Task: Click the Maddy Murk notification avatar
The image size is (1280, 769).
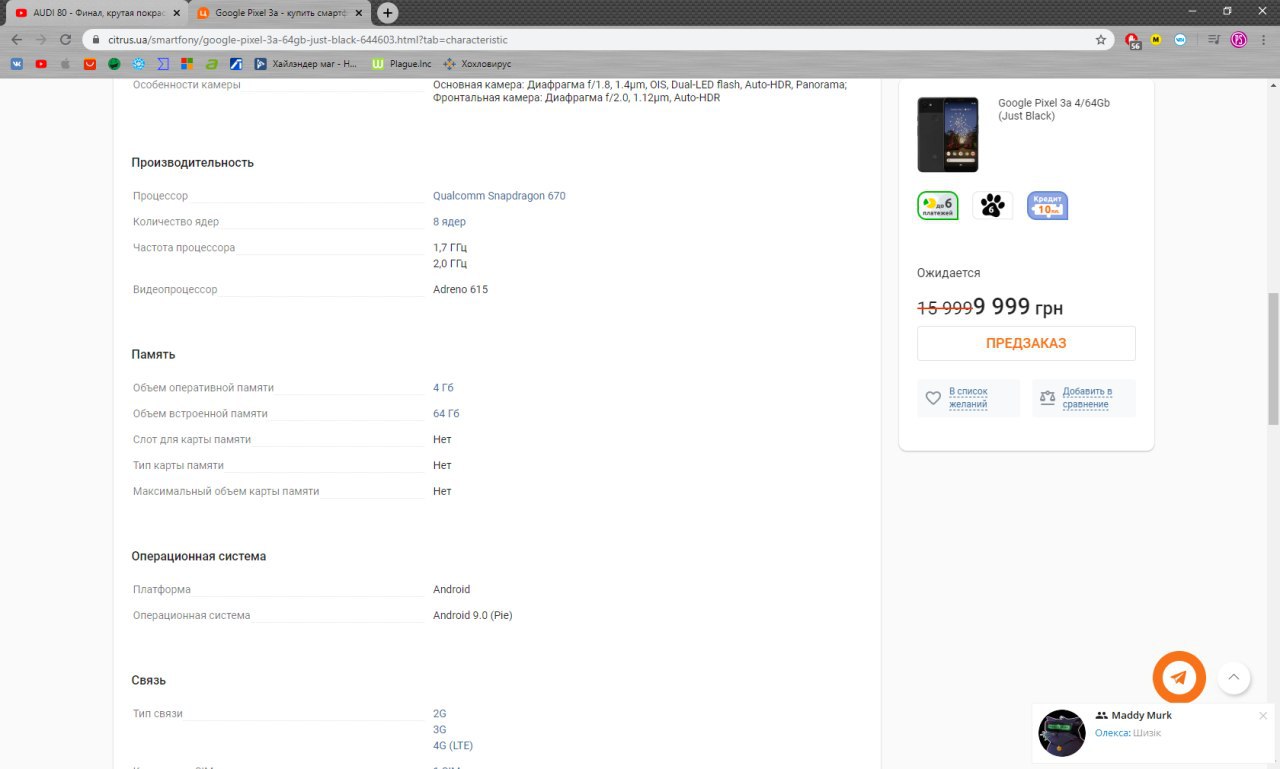Action: [1062, 733]
